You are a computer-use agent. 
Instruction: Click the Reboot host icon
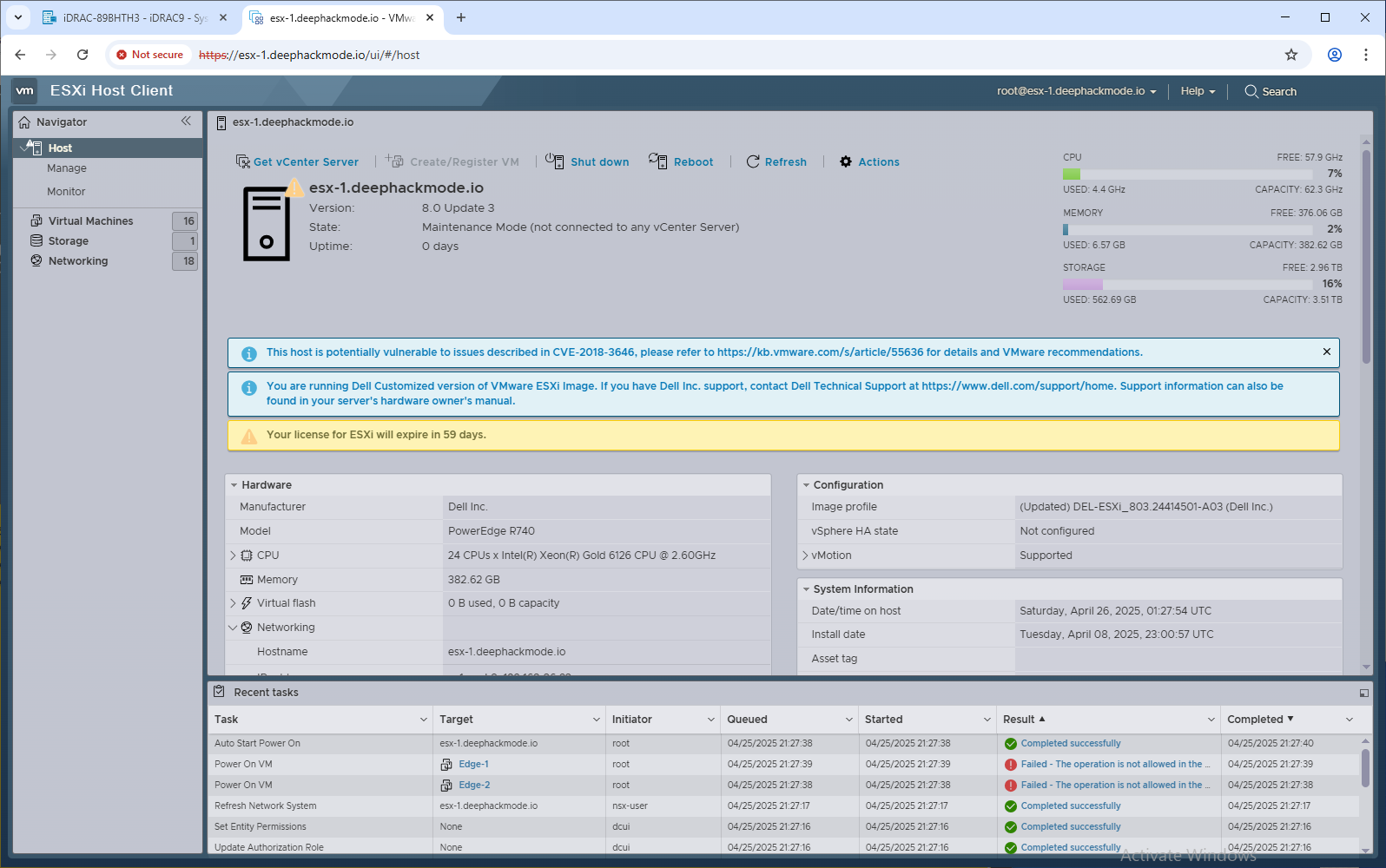658,161
